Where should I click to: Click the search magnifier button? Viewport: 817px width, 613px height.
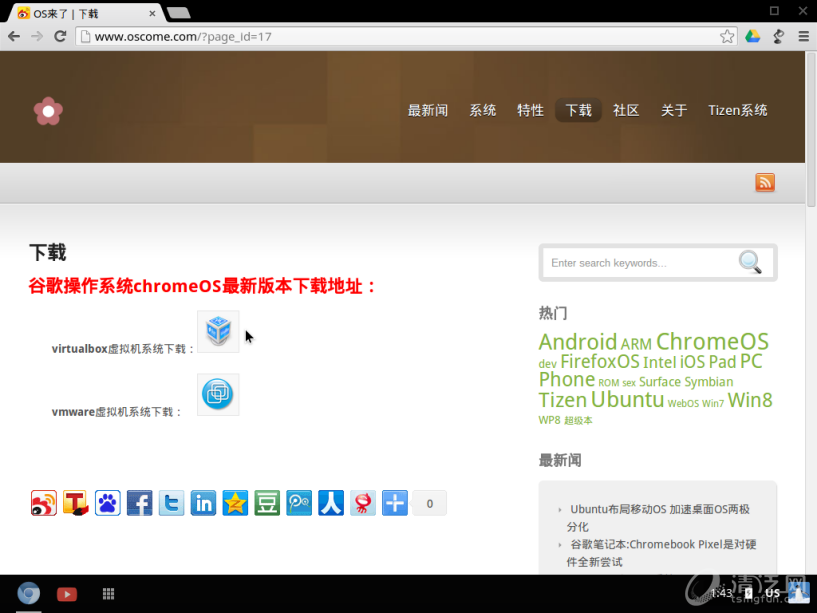(x=750, y=262)
